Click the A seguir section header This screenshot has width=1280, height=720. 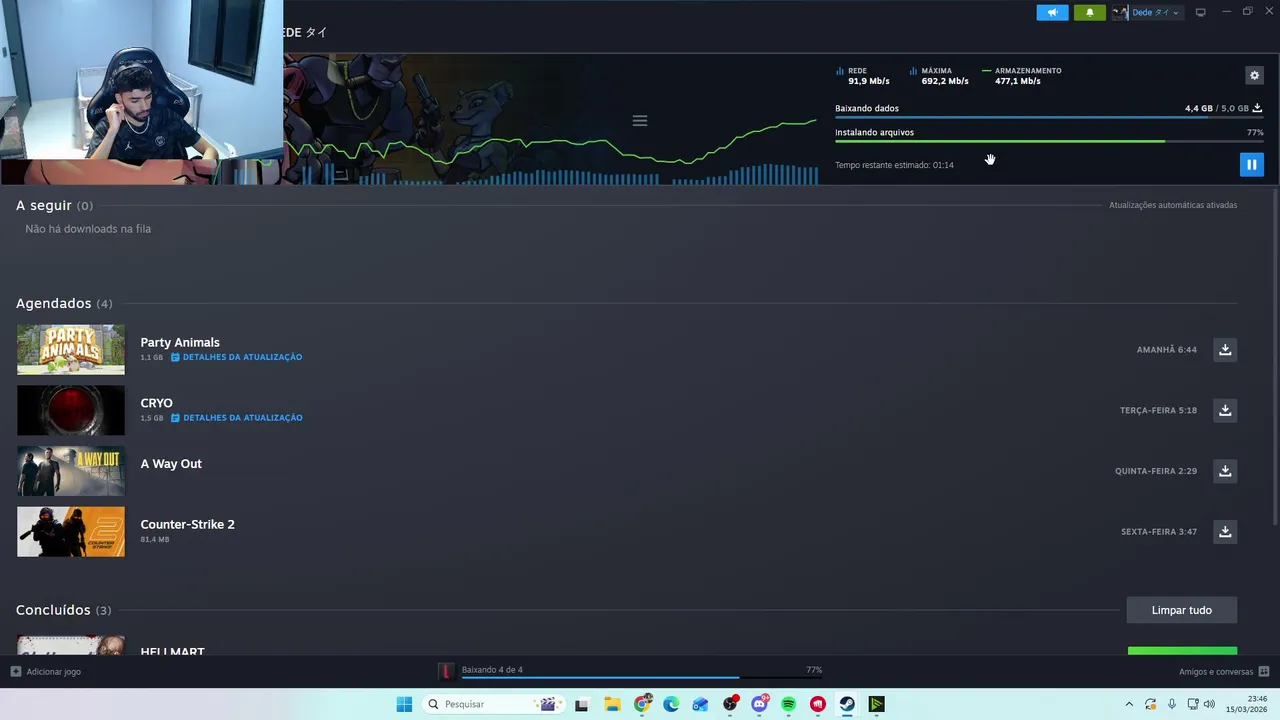[x=54, y=205]
